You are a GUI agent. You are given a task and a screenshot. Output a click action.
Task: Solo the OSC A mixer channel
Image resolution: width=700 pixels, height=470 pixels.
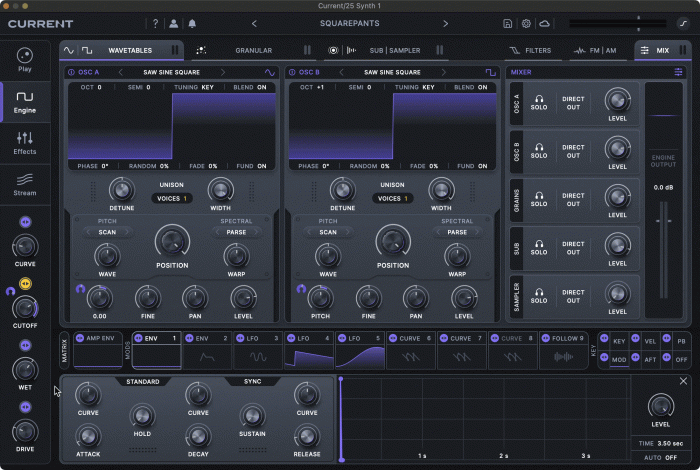tap(539, 103)
